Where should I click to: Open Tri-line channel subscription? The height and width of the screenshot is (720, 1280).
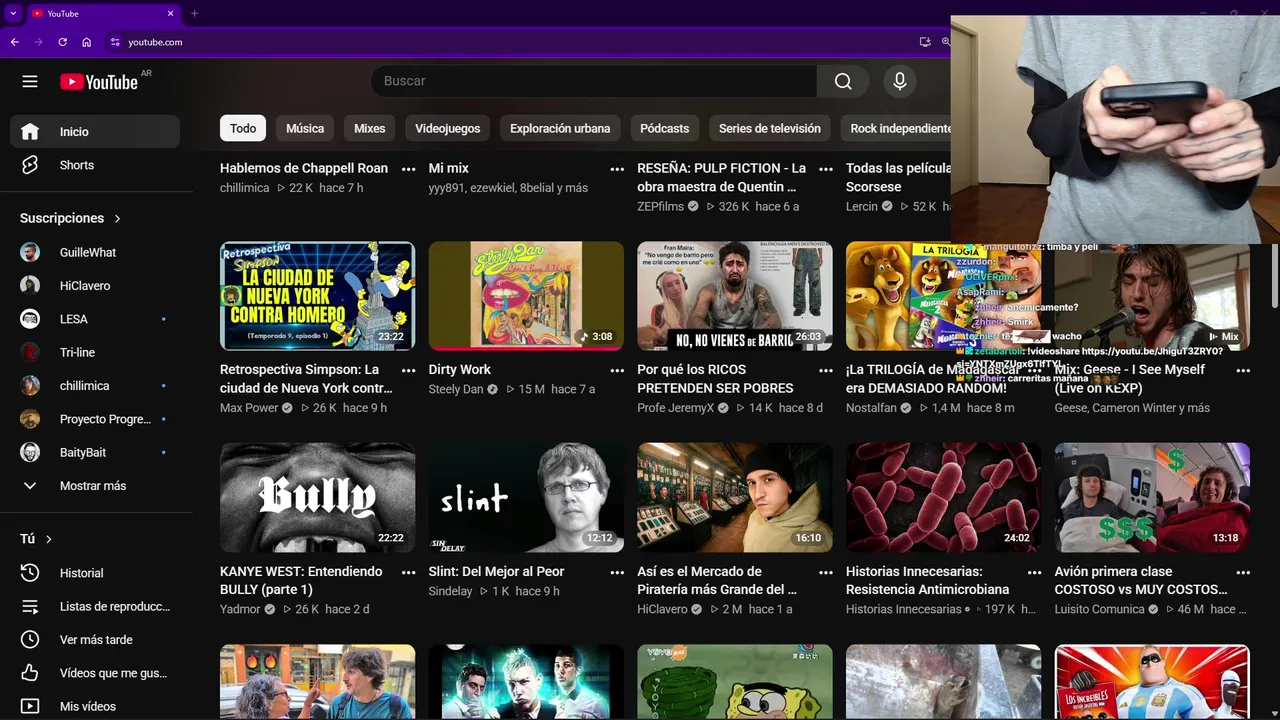point(95,352)
